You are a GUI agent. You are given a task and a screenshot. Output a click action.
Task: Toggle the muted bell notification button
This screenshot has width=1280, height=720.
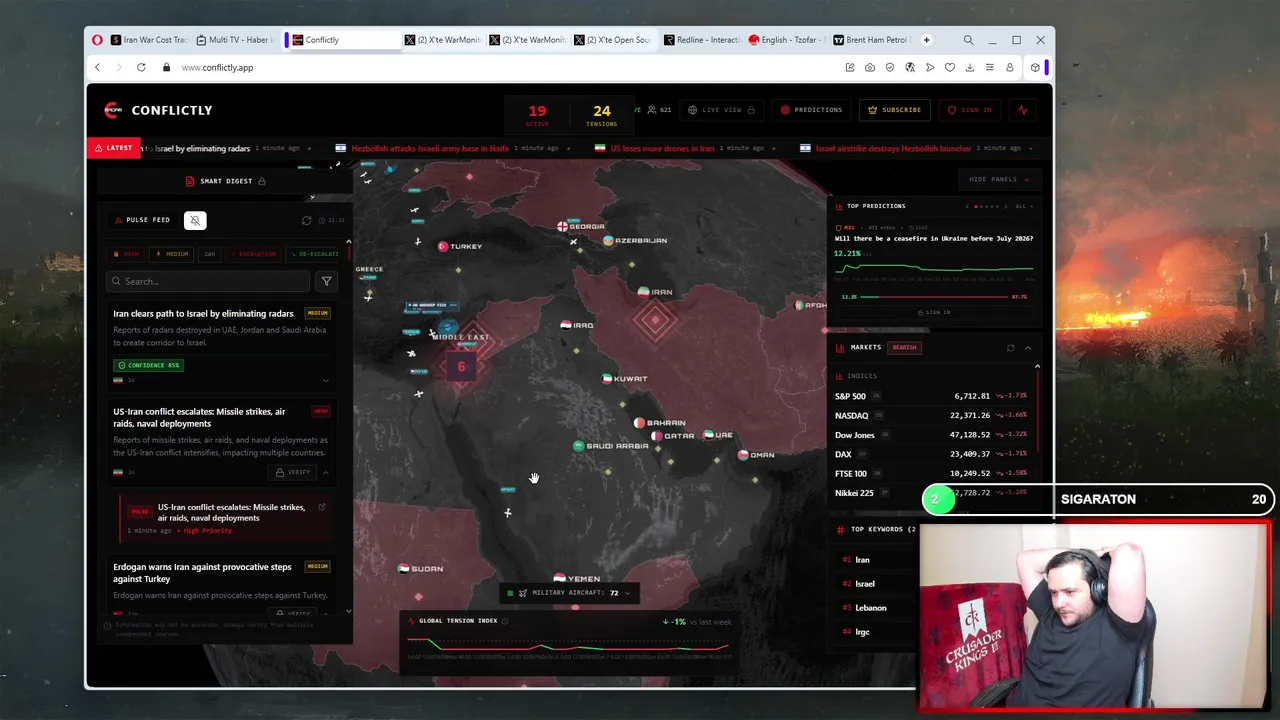pos(195,220)
